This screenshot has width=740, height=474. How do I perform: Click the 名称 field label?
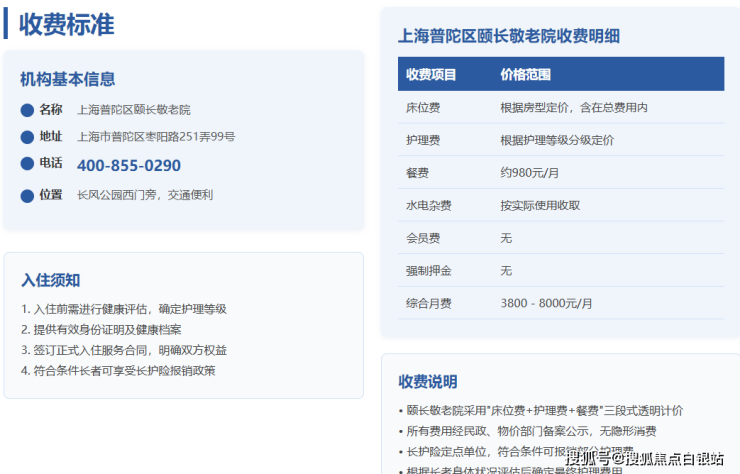[50, 110]
